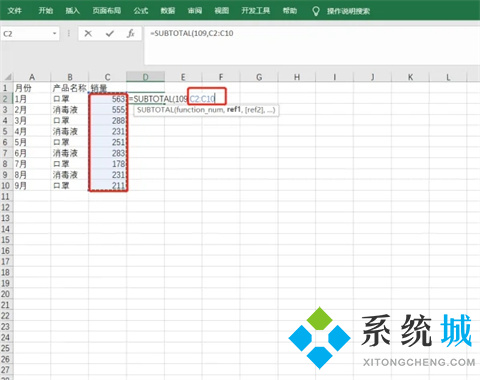Click the 操作说明搜索 search box
Viewport: 480px width, 380px height.
tap(348, 11)
